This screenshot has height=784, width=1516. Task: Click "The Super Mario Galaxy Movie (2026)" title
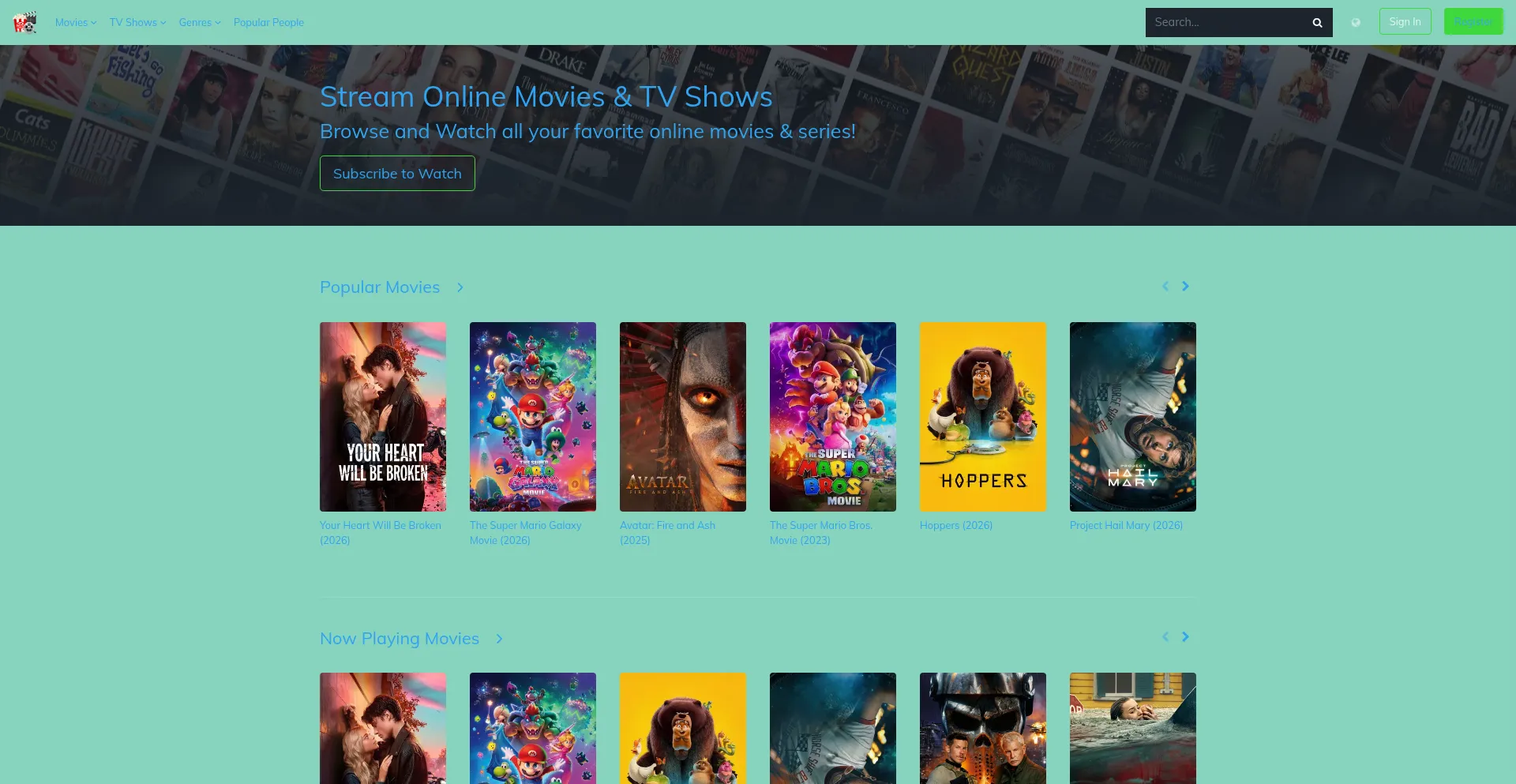coord(526,533)
